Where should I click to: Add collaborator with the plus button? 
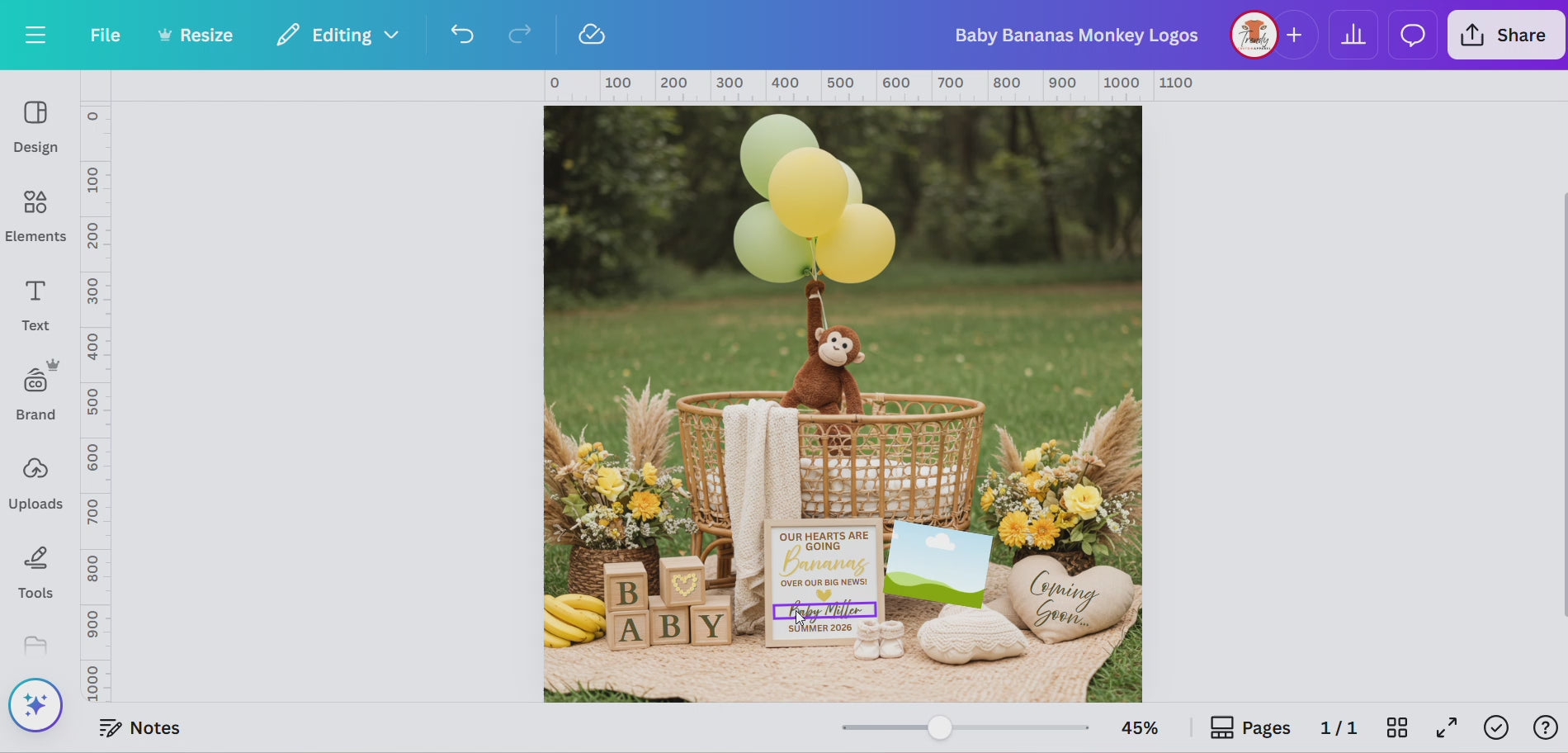[1295, 35]
